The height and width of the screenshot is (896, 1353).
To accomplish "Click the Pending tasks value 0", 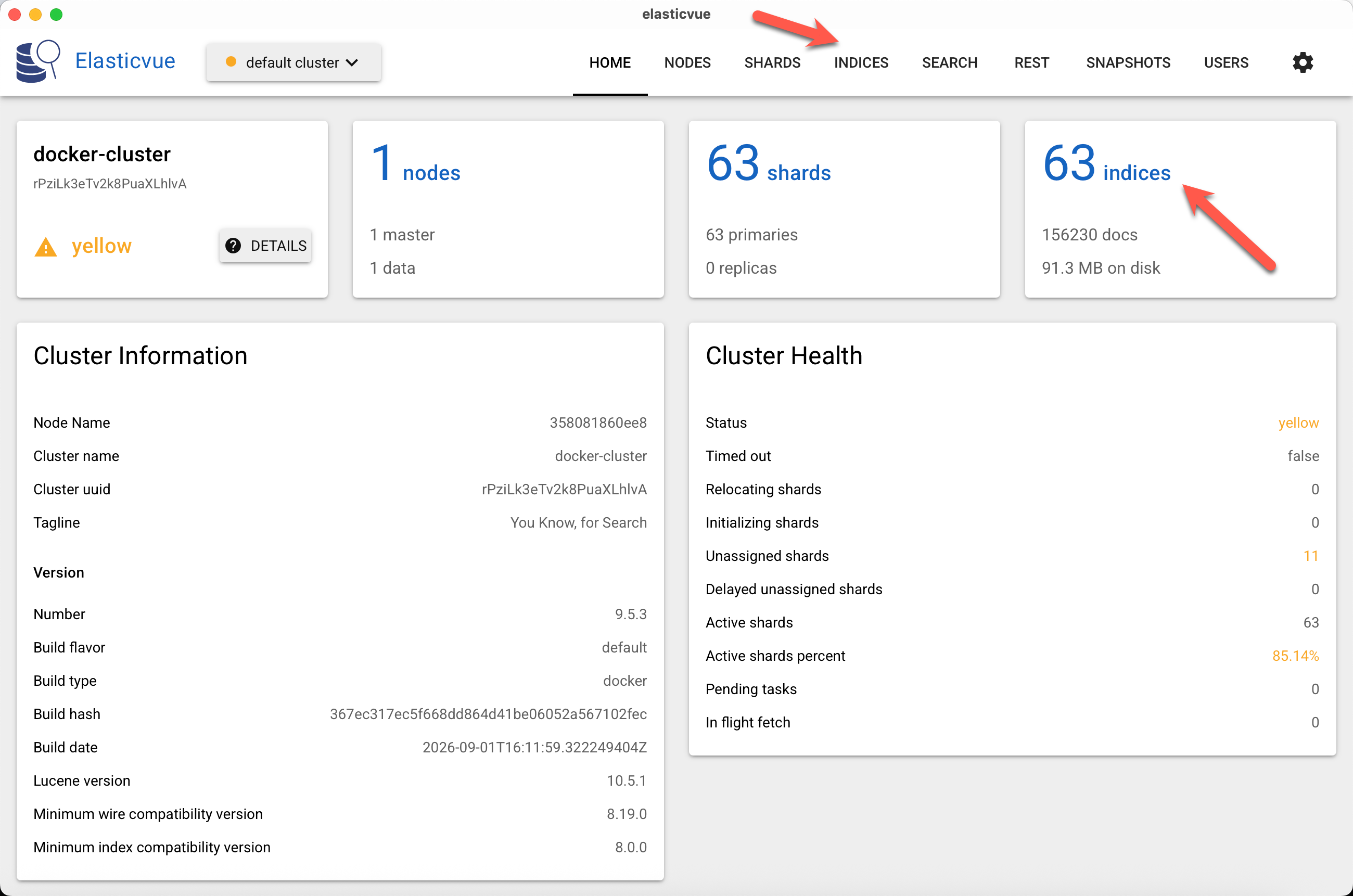I will [x=1316, y=689].
